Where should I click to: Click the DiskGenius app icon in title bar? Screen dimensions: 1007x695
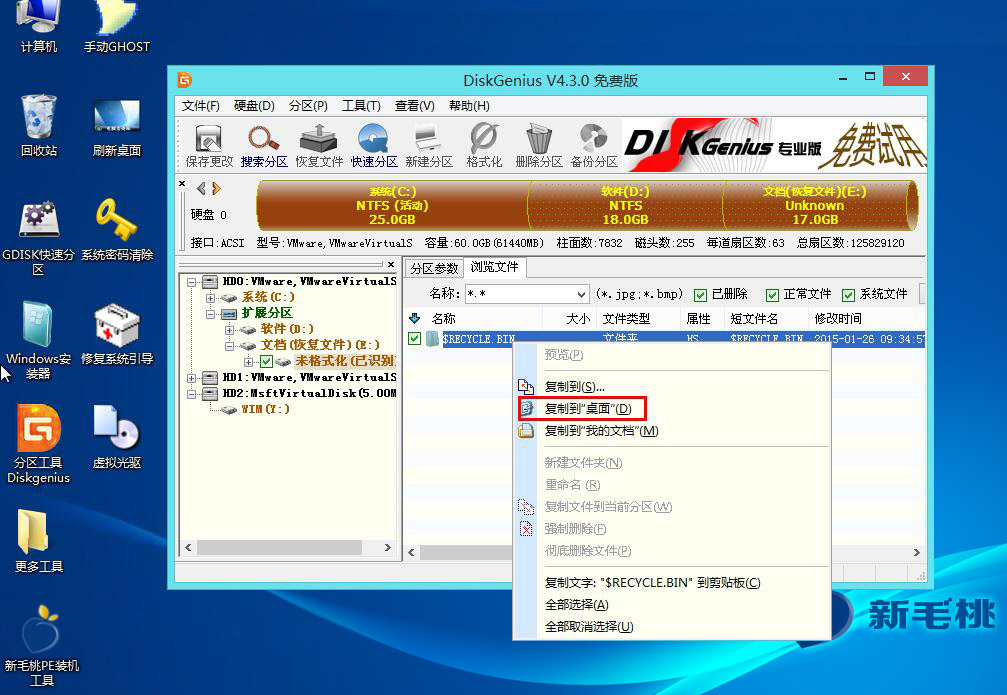[x=185, y=80]
